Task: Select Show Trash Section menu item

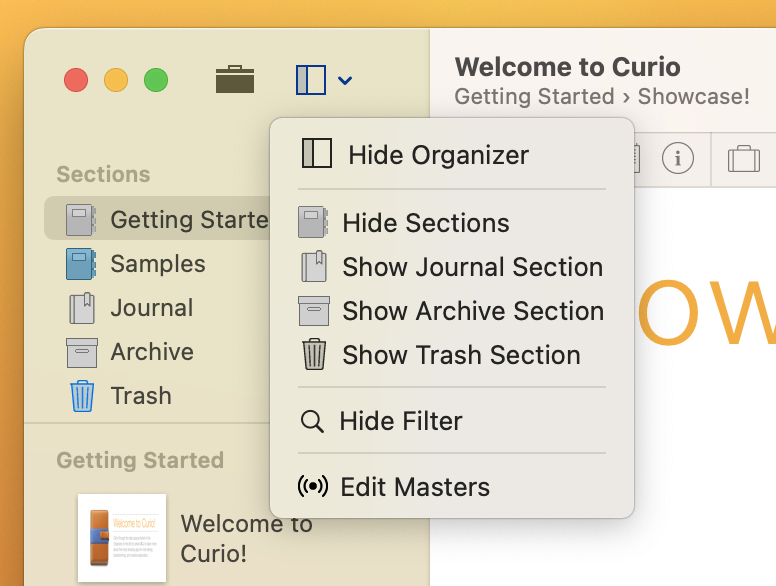Action: [452, 355]
